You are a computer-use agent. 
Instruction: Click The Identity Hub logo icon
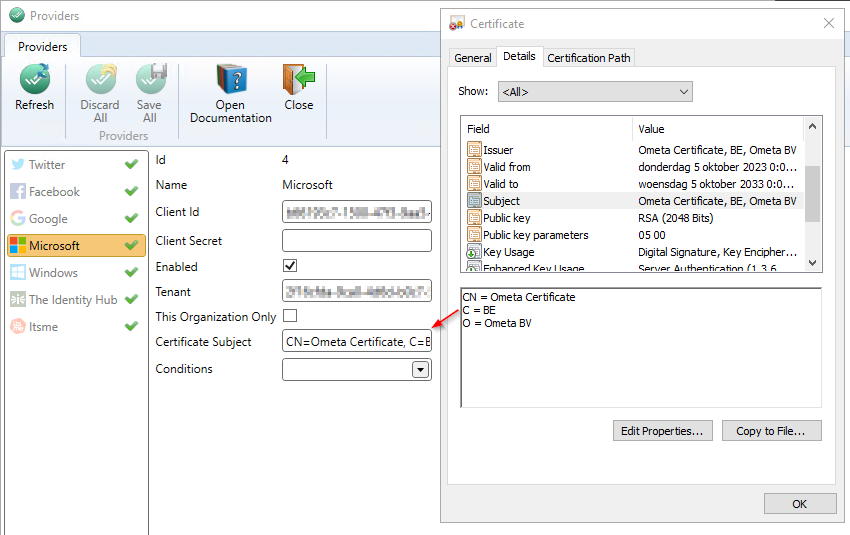18,299
